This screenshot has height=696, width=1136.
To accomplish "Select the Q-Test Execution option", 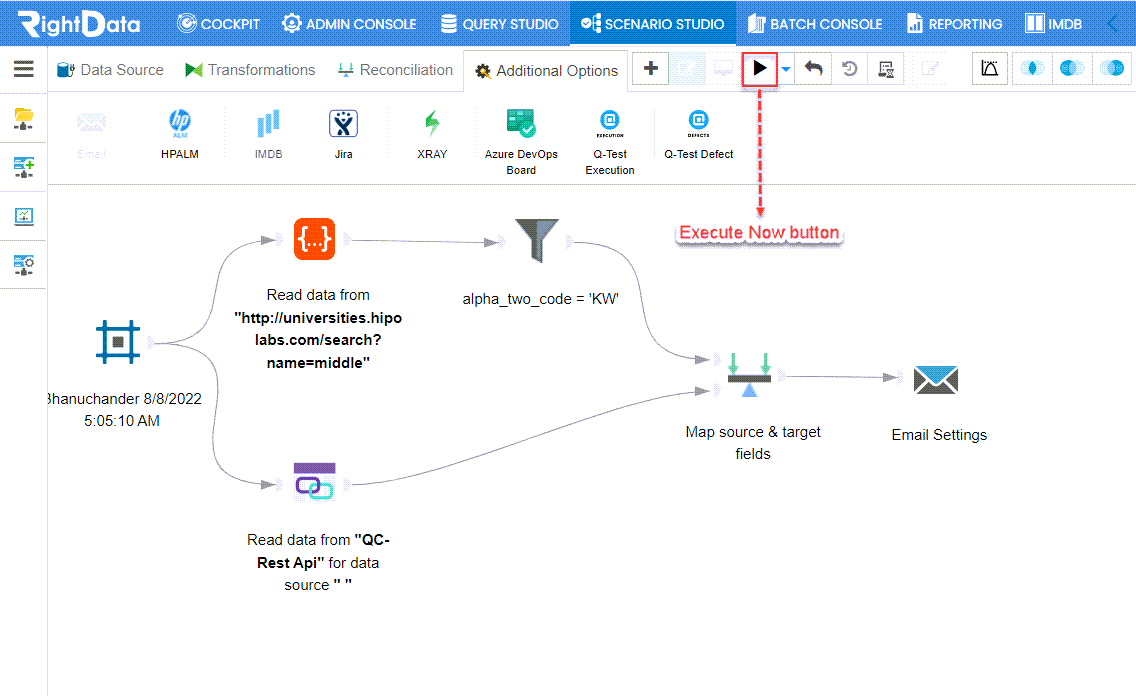I will pyautogui.click(x=610, y=142).
